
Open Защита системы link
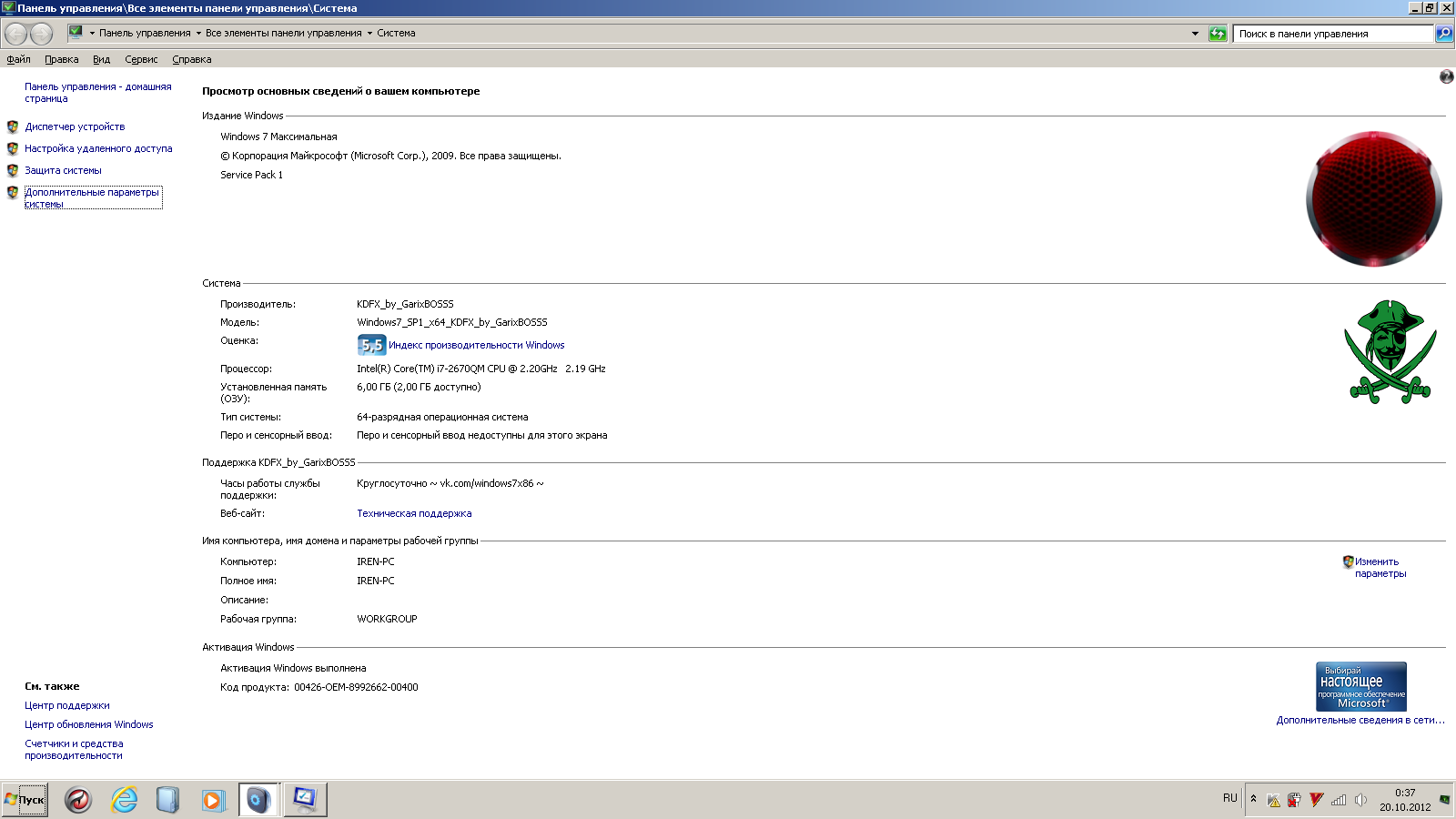point(63,170)
